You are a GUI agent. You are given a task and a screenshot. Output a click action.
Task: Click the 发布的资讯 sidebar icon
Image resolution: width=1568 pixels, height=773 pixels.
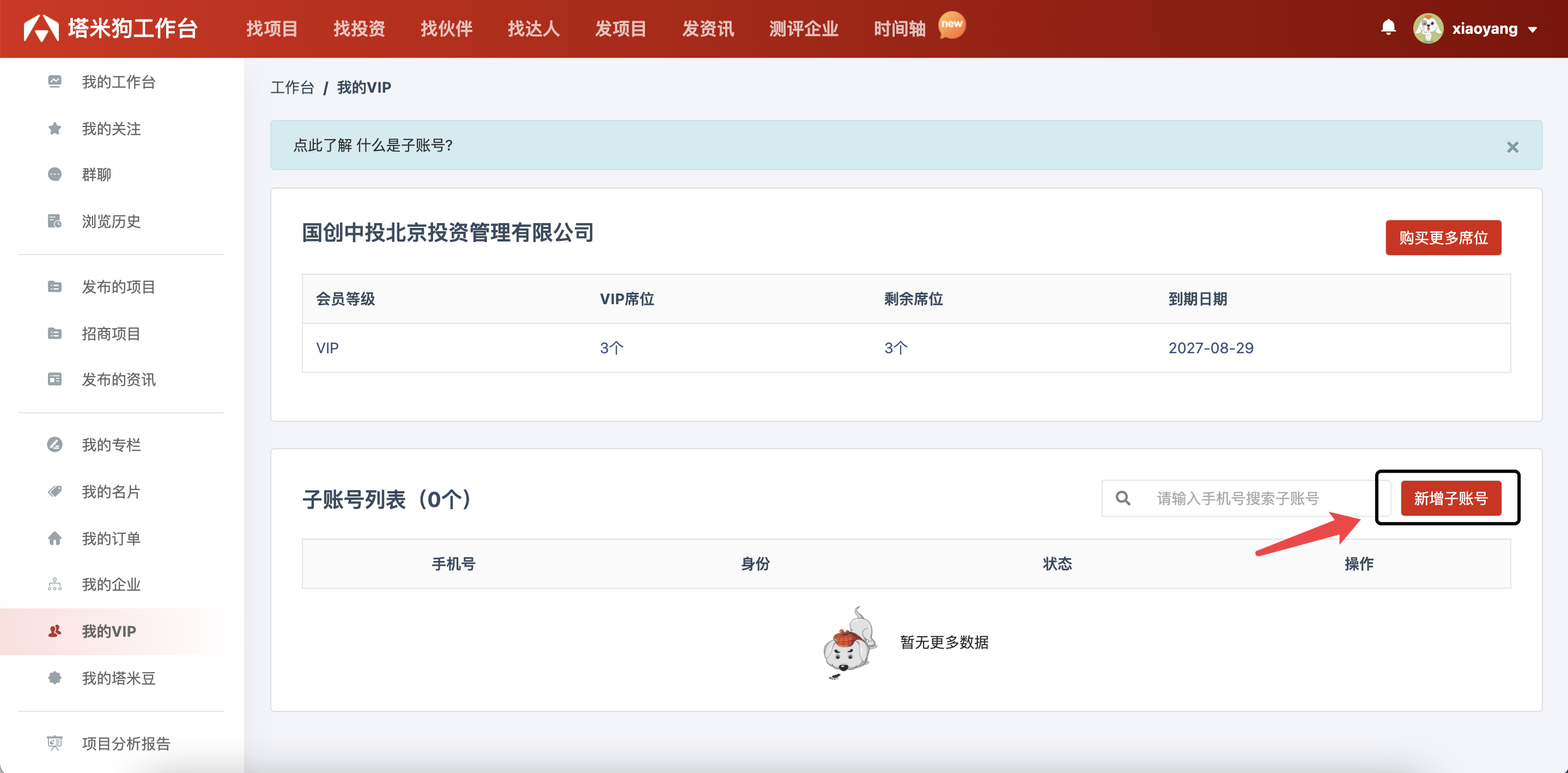tap(55, 379)
